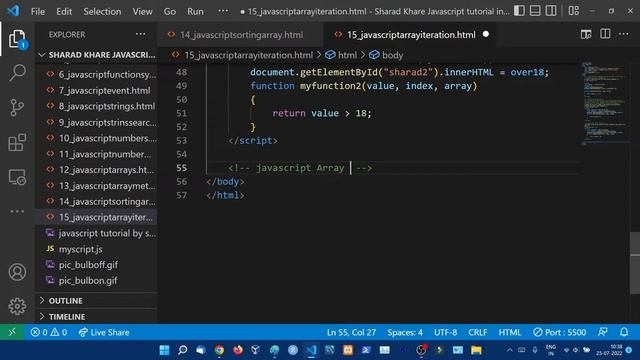Change indentation via Spaces: 4
Viewport: 640px width, 360px height.
pos(405,332)
